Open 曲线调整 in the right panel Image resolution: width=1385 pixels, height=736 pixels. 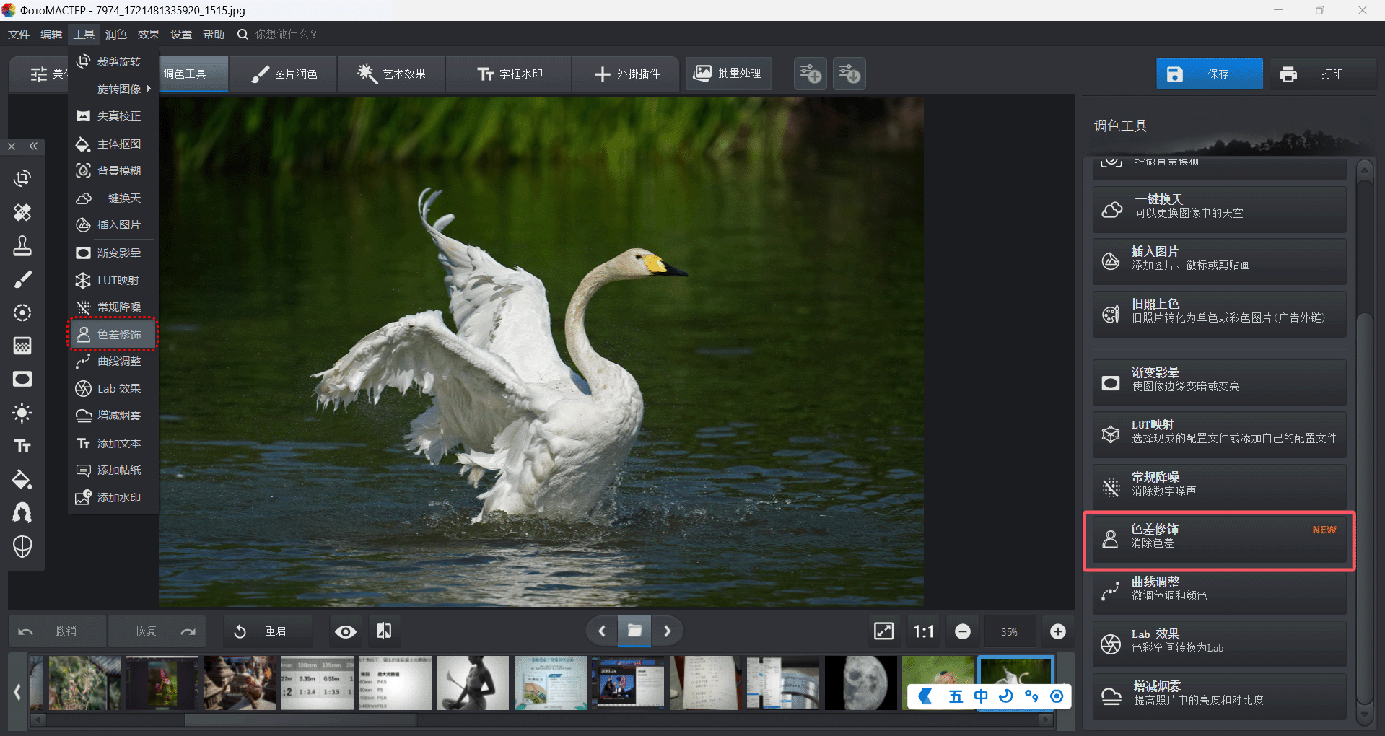[1220, 589]
